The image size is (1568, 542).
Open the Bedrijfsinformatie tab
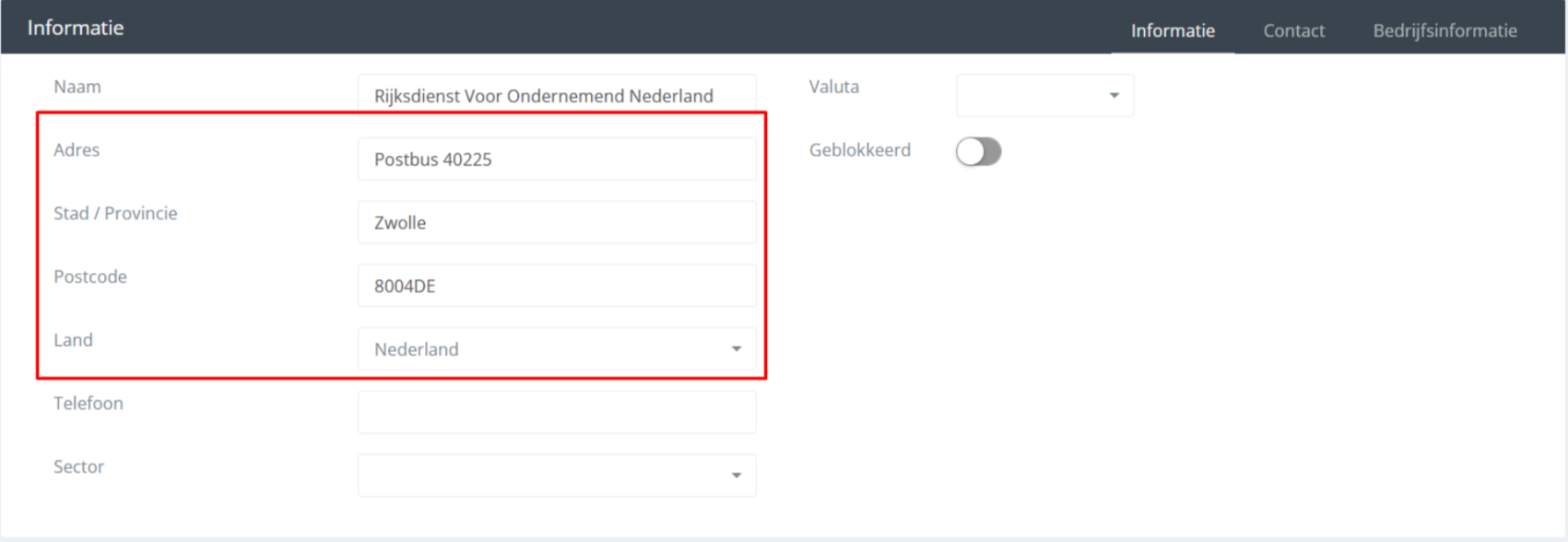coord(1444,30)
